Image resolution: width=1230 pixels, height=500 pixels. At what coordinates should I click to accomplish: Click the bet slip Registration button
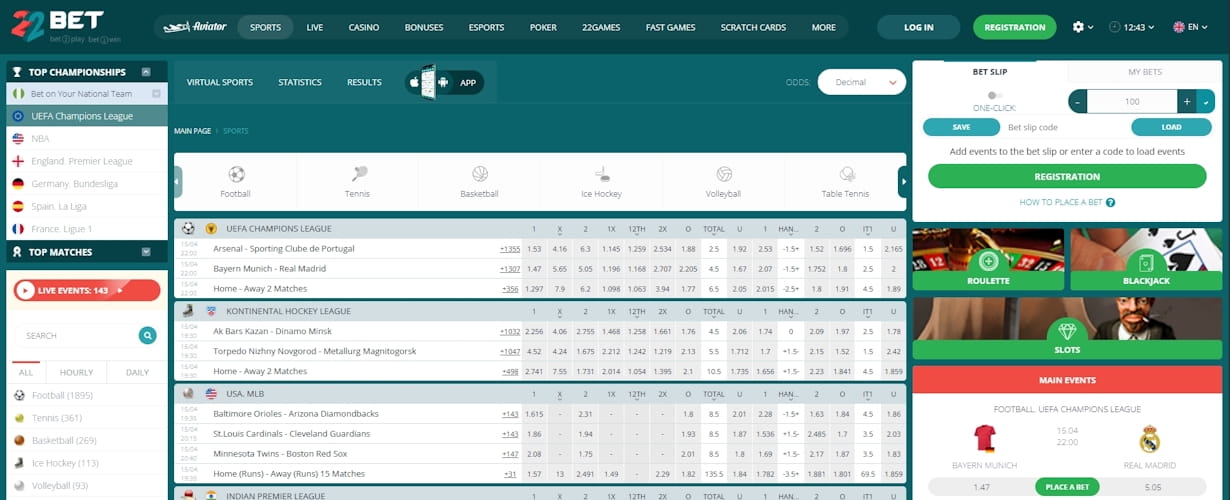(1067, 176)
